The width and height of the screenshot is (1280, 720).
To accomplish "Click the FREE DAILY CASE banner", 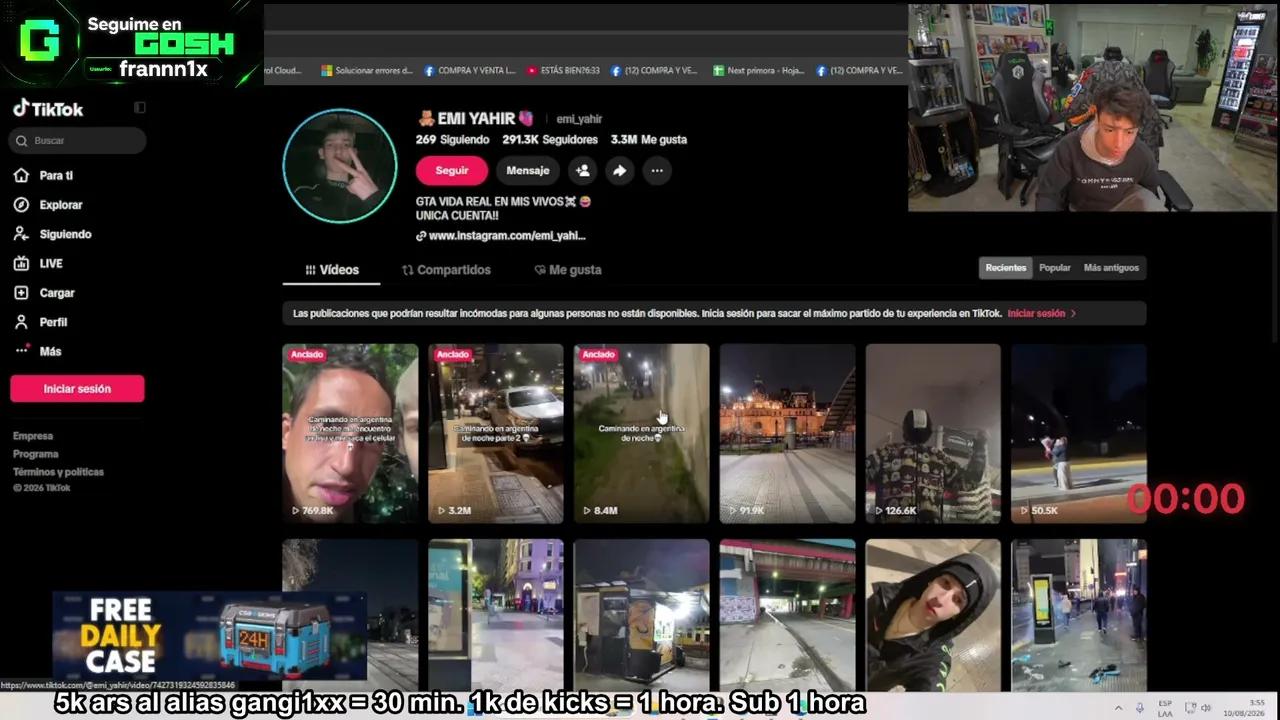I will [210, 636].
